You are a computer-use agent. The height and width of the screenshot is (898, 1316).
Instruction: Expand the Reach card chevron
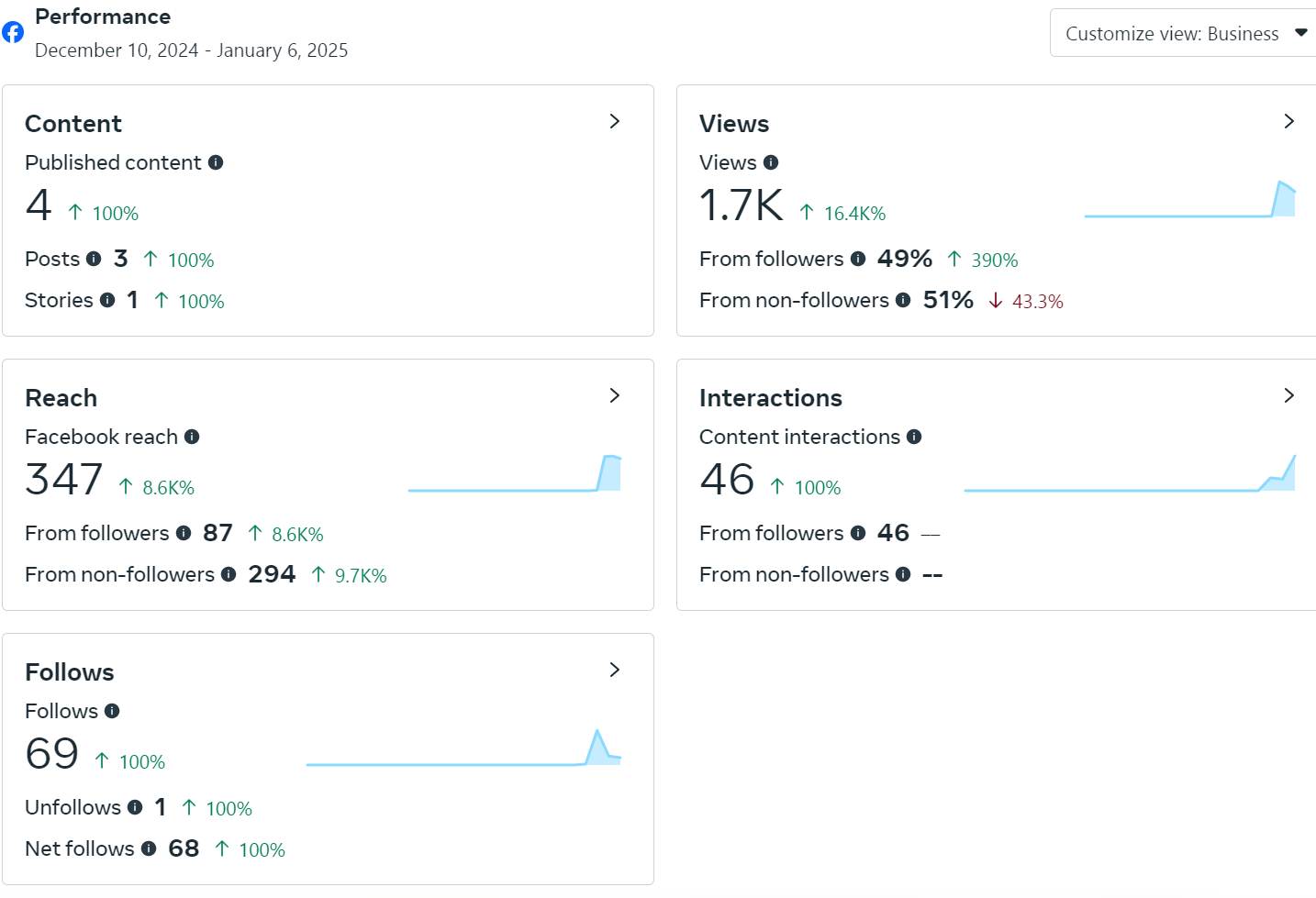(615, 395)
